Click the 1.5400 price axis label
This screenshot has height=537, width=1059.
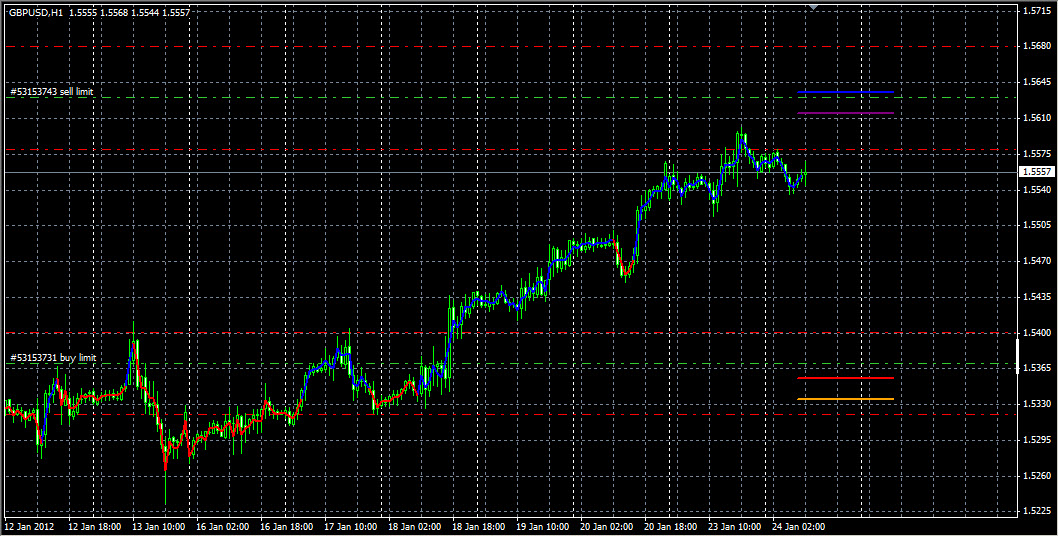tap(1037, 333)
